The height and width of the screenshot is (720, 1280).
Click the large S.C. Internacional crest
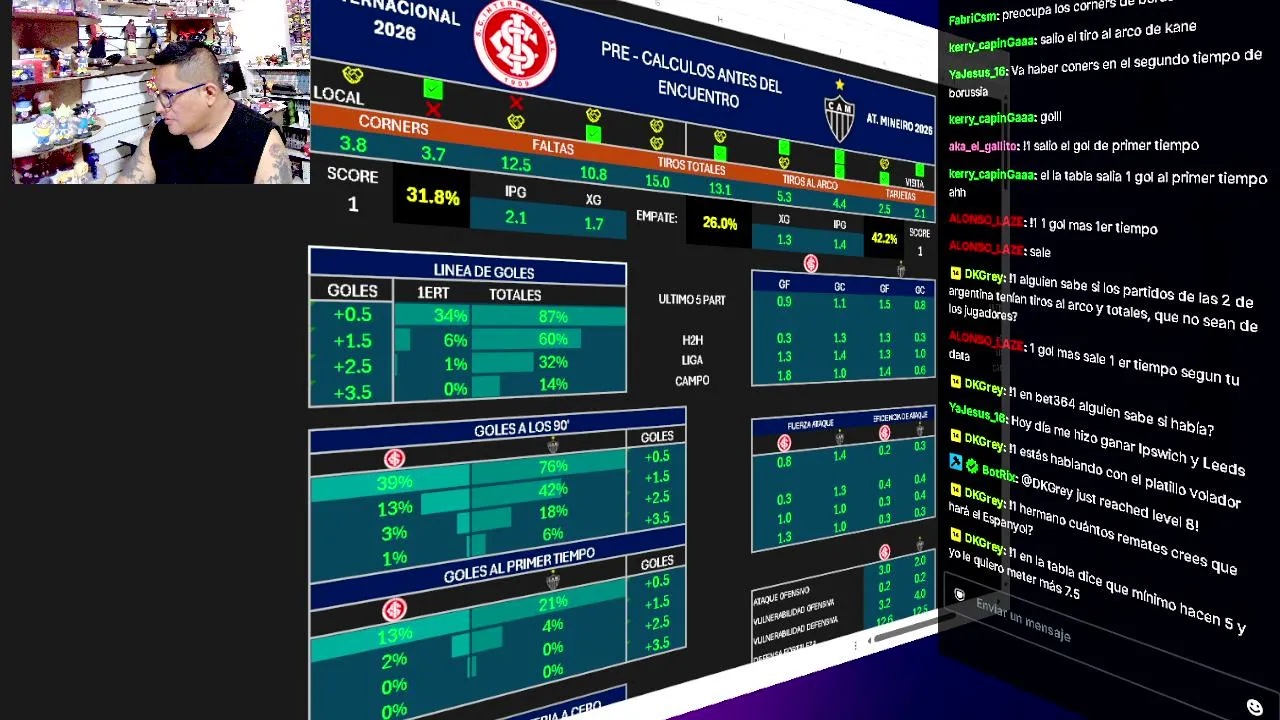pos(515,43)
